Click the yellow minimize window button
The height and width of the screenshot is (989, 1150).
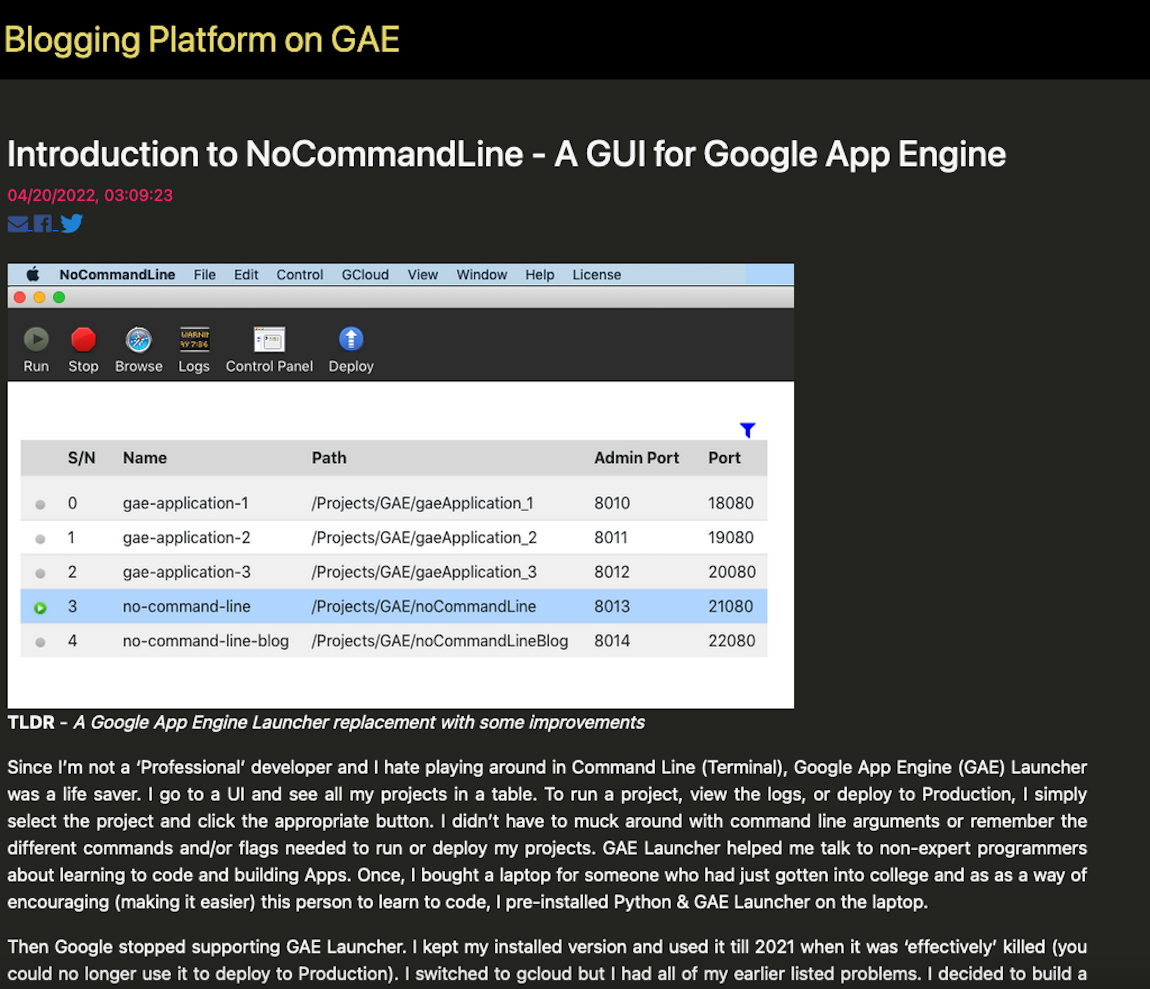[40, 297]
